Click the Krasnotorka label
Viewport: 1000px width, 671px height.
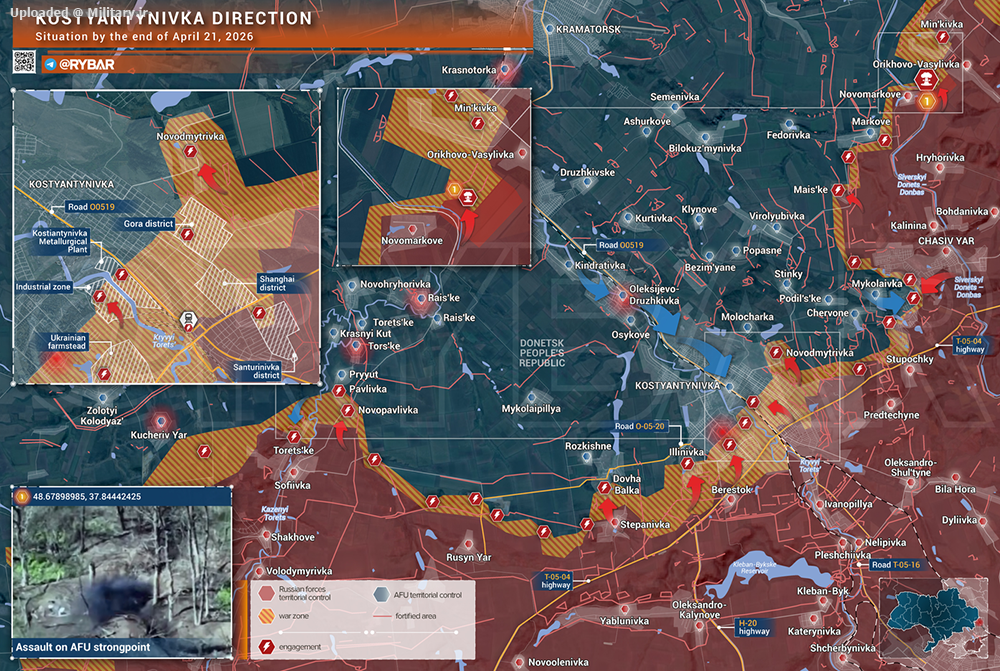tap(469, 70)
